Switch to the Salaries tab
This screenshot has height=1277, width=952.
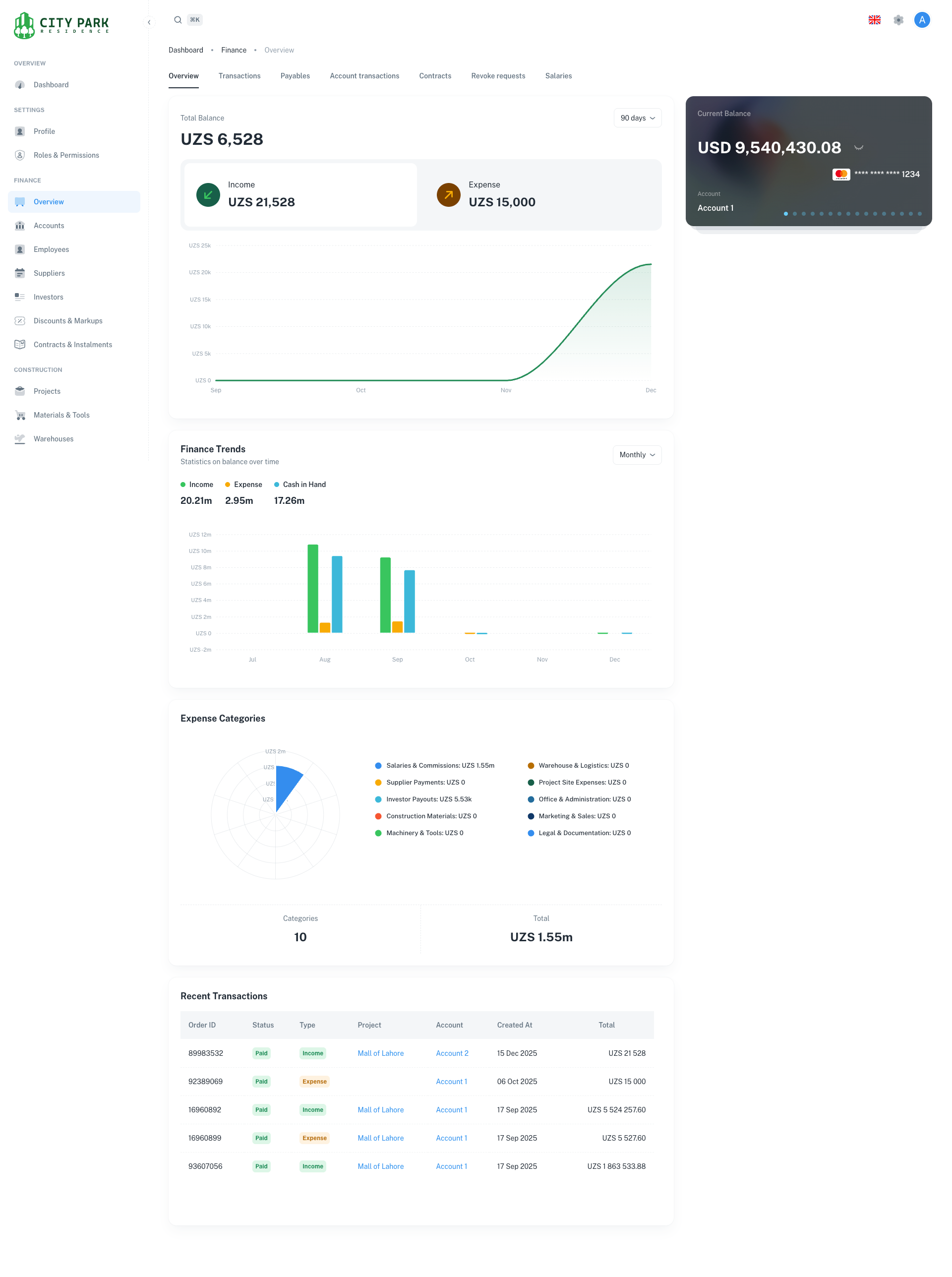click(x=558, y=75)
